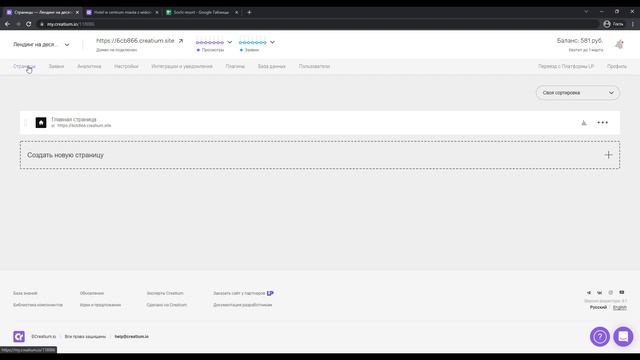
Task: Open the site URL 6cb866.creatium.site
Action: [x=135, y=41]
